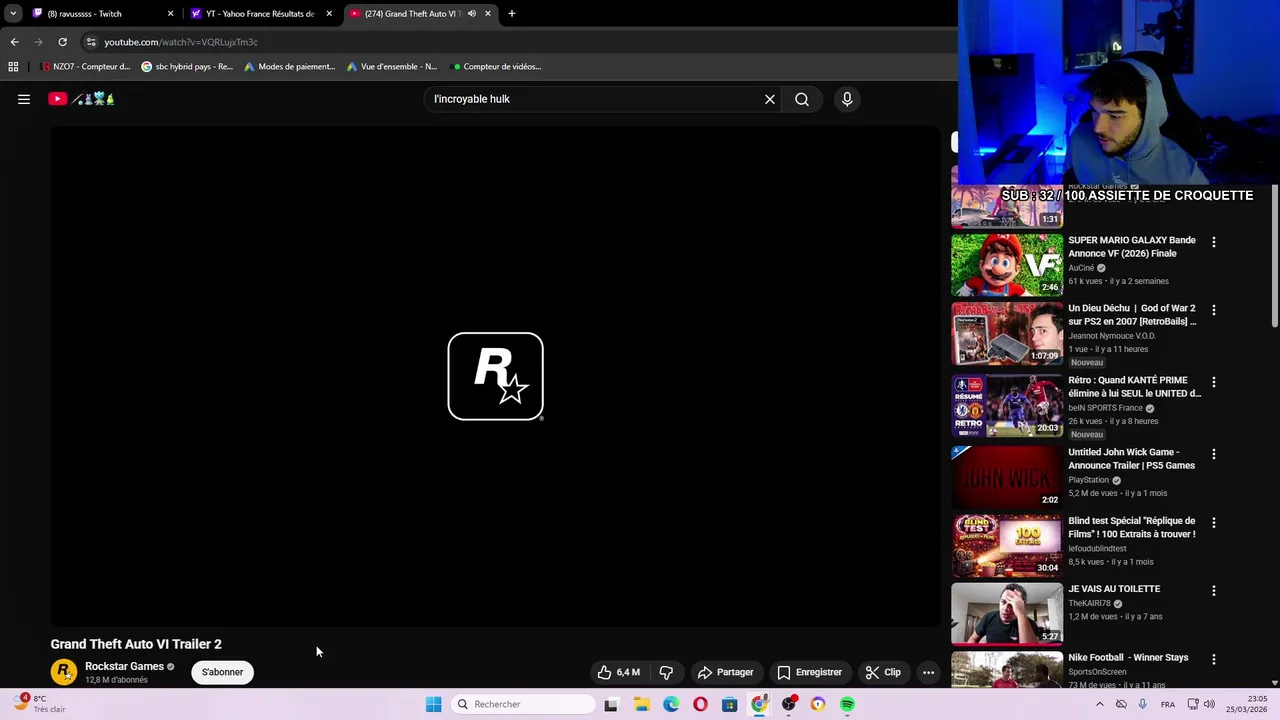Open Opera browser from the taskbar

pyautogui.click(x=700, y=704)
